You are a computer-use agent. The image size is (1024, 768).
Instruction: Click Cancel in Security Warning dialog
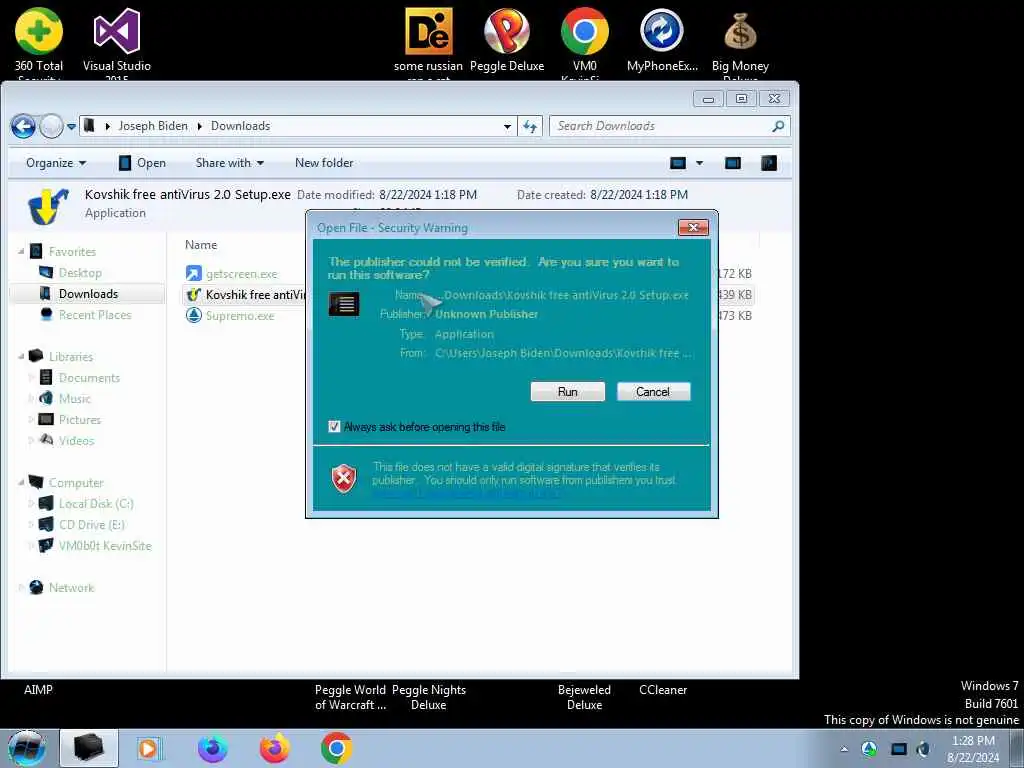pyautogui.click(x=653, y=392)
